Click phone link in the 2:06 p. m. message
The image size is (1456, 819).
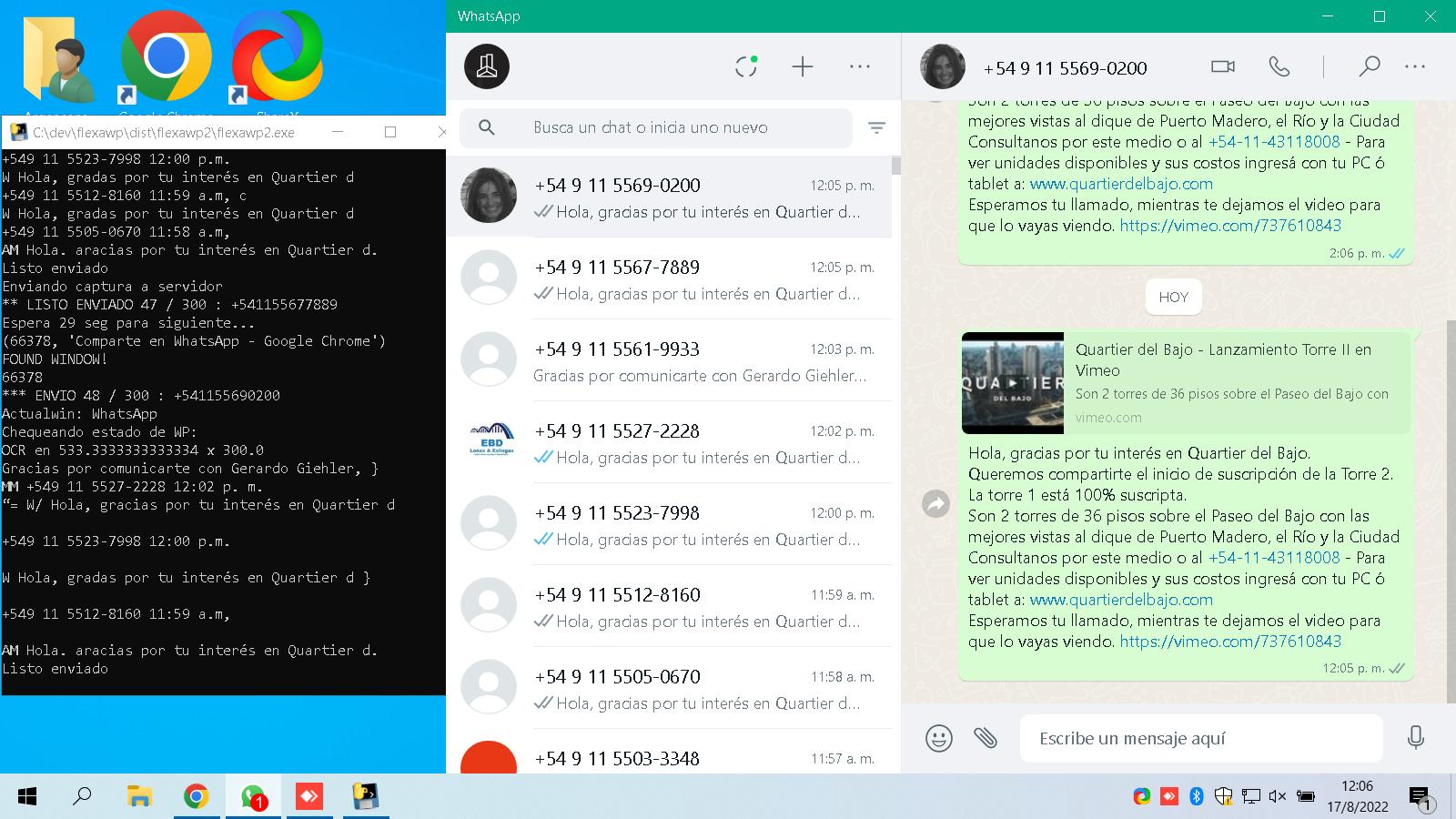coord(1274,142)
